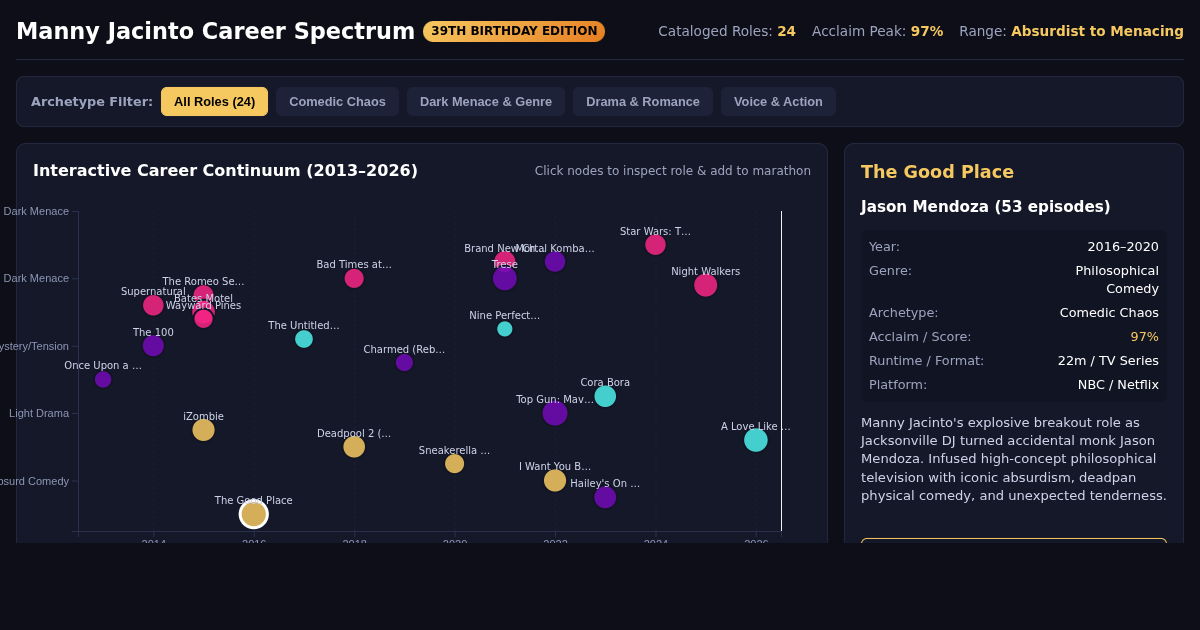Switch to Drama & Romance archetype filter
1200x630 pixels.
(643, 102)
